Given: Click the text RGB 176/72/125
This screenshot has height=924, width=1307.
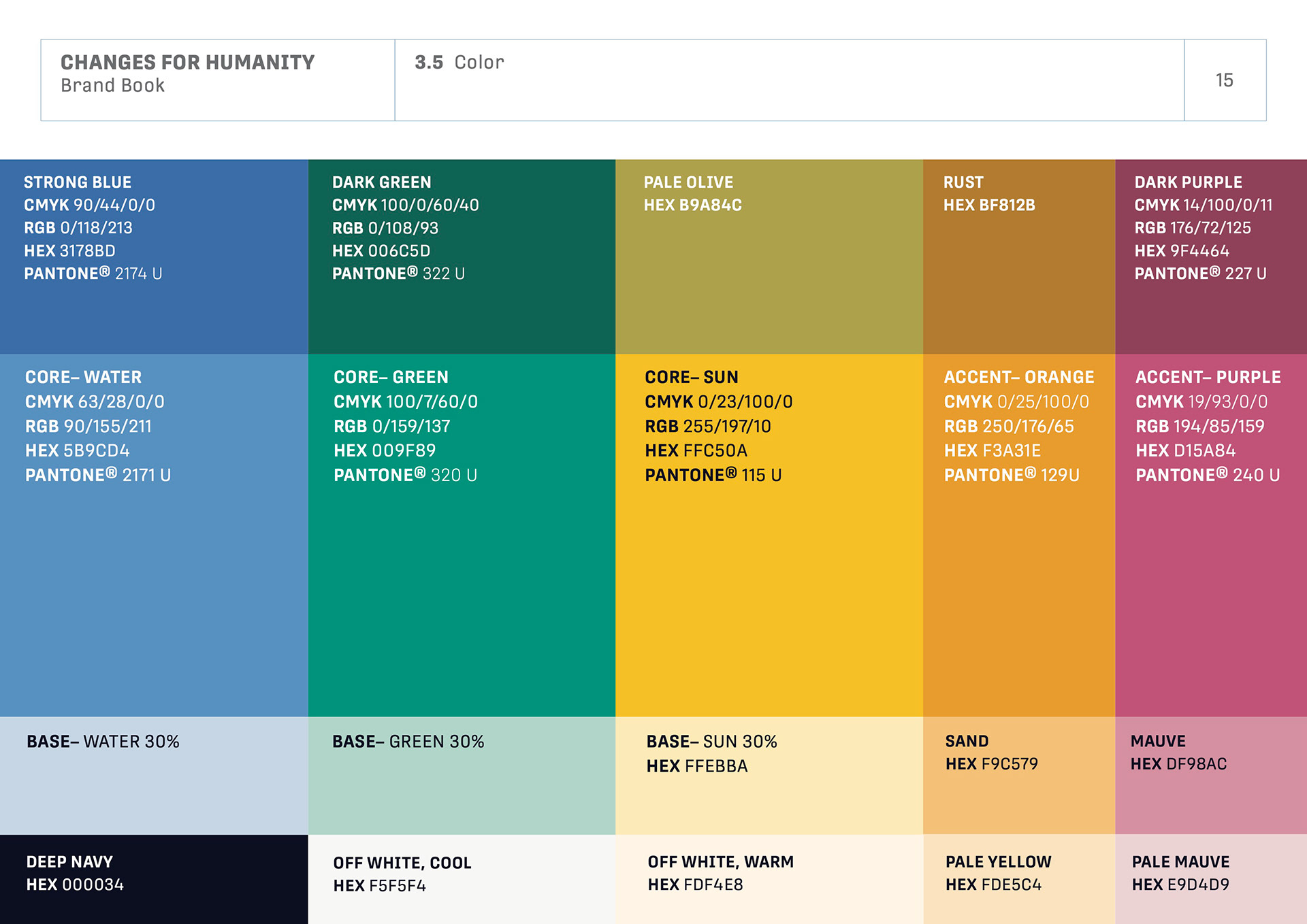Looking at the screenshot, I should (x=1193, y=228).
